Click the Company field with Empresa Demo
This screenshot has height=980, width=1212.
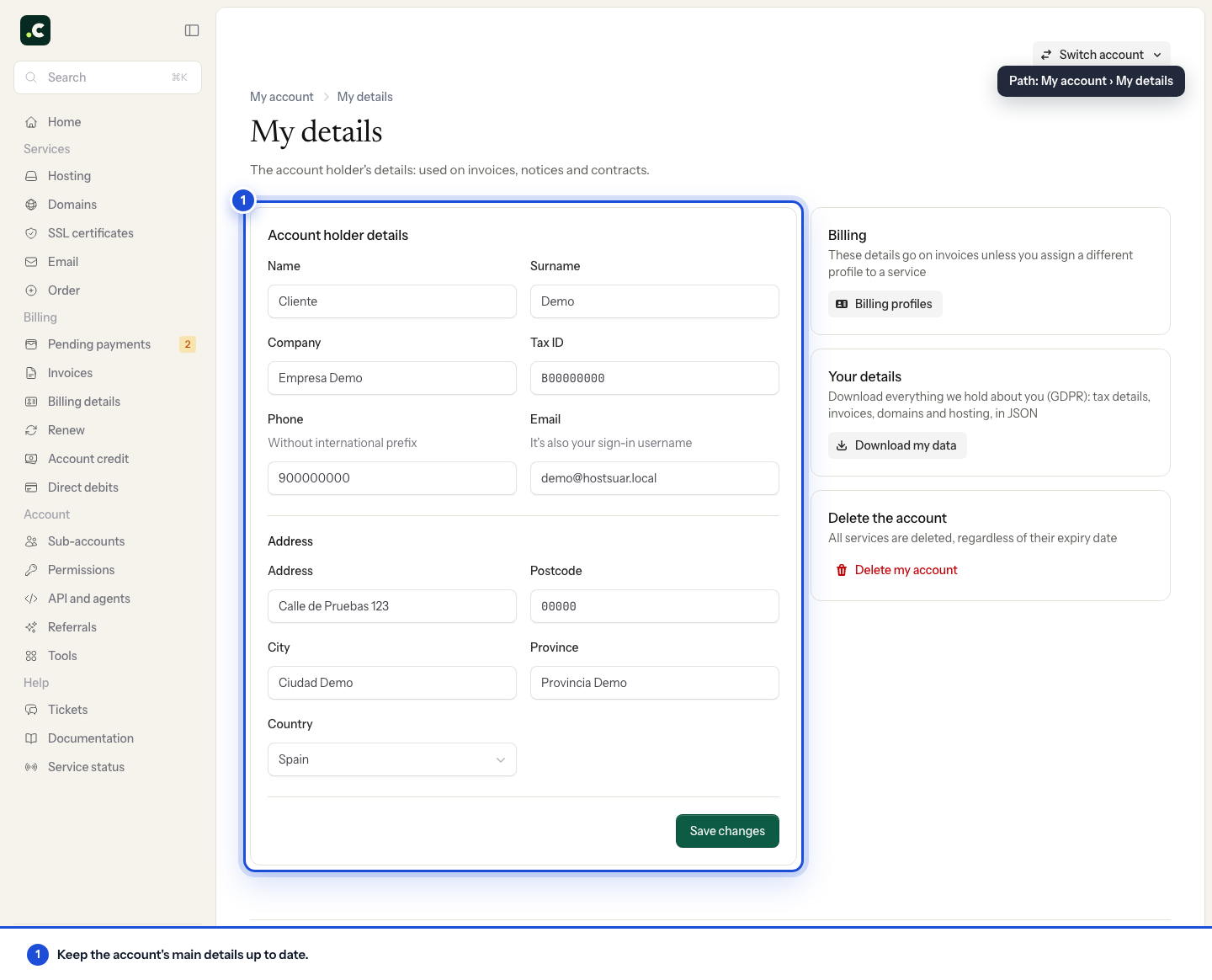click(392, 378)
